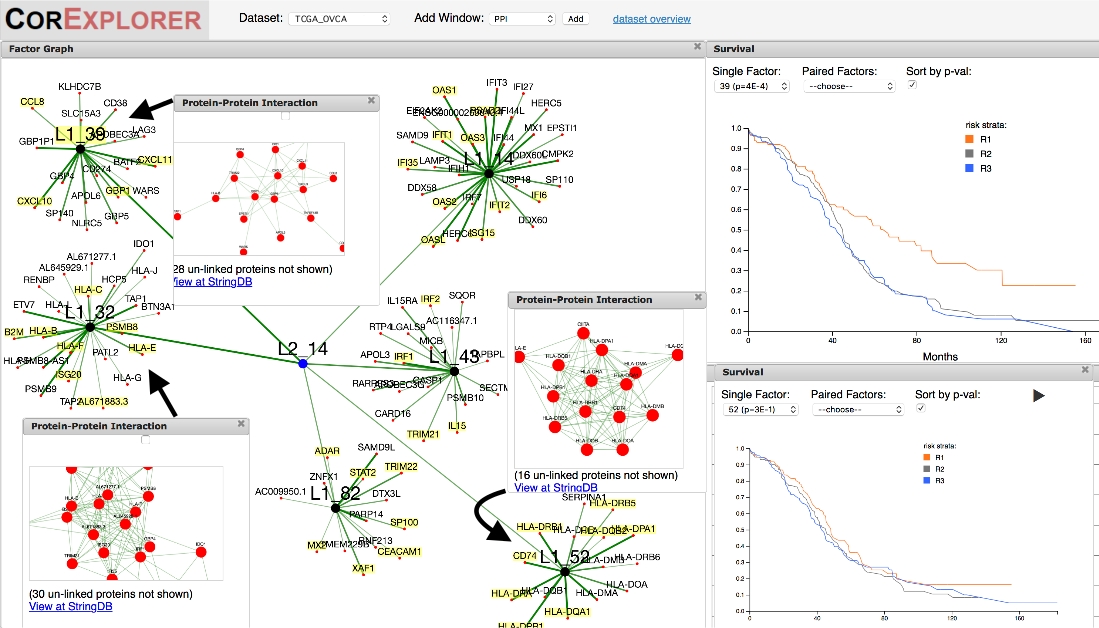
Task: Close the bottom-left Protein-Protein Interaction window
Action: tap(241, 423)
